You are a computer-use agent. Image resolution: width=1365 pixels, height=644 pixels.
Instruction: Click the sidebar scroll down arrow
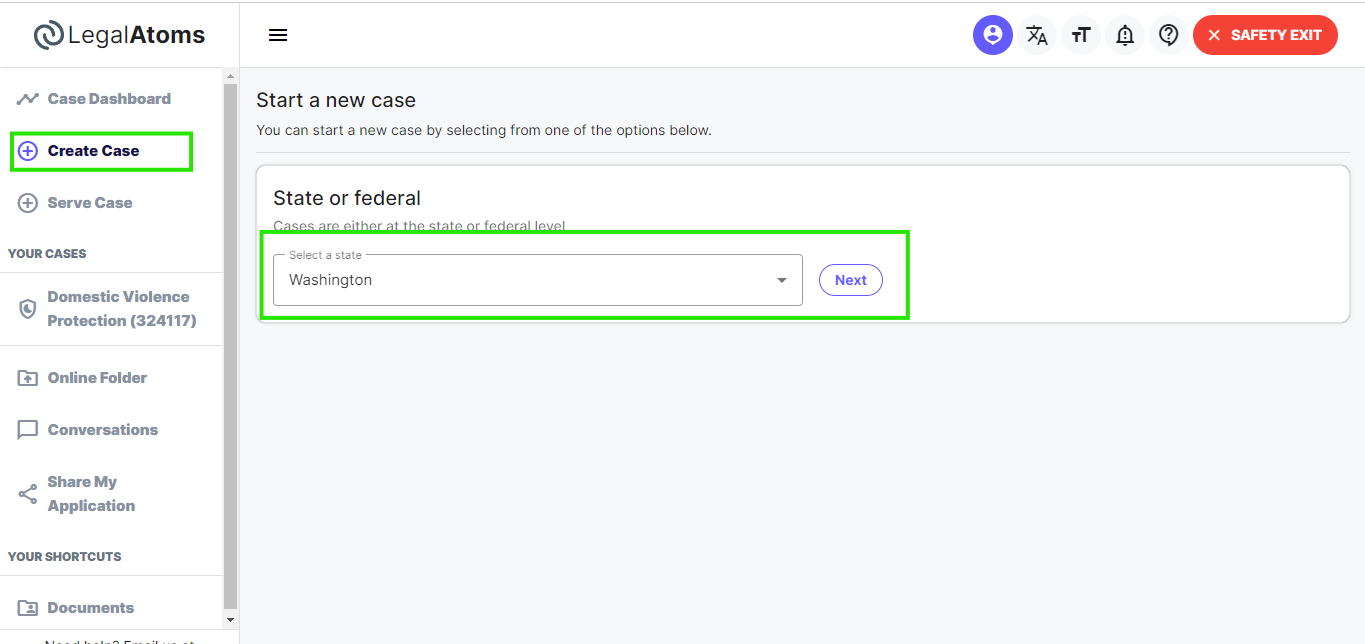click(x=231, y=620)
